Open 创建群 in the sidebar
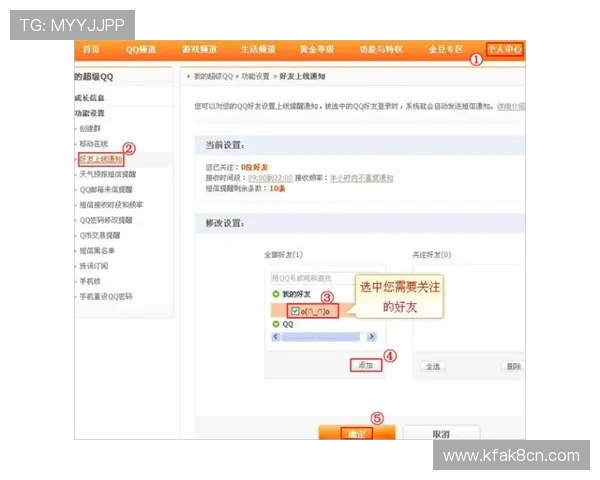 point(90,129)
